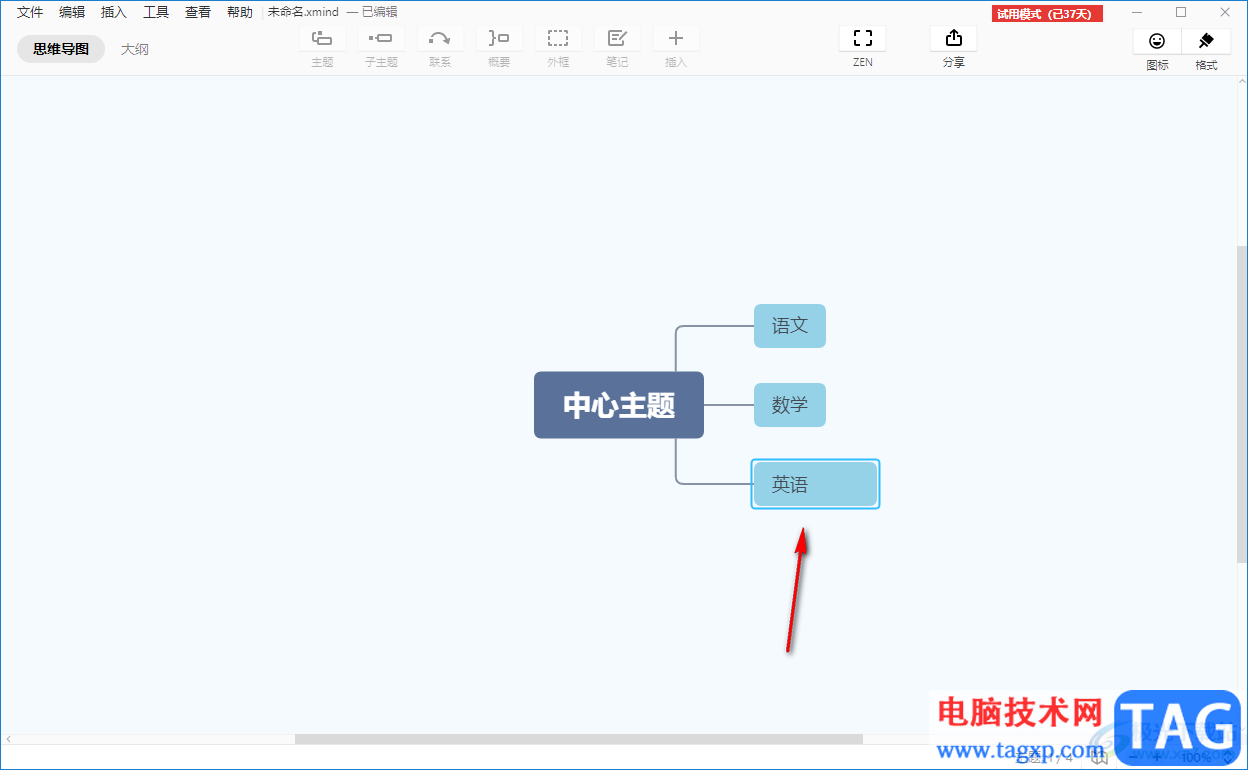The width and height of the screenshot is (1248, 770).
Task: Close the XMind window
Action: click(x=1225, y=12)
